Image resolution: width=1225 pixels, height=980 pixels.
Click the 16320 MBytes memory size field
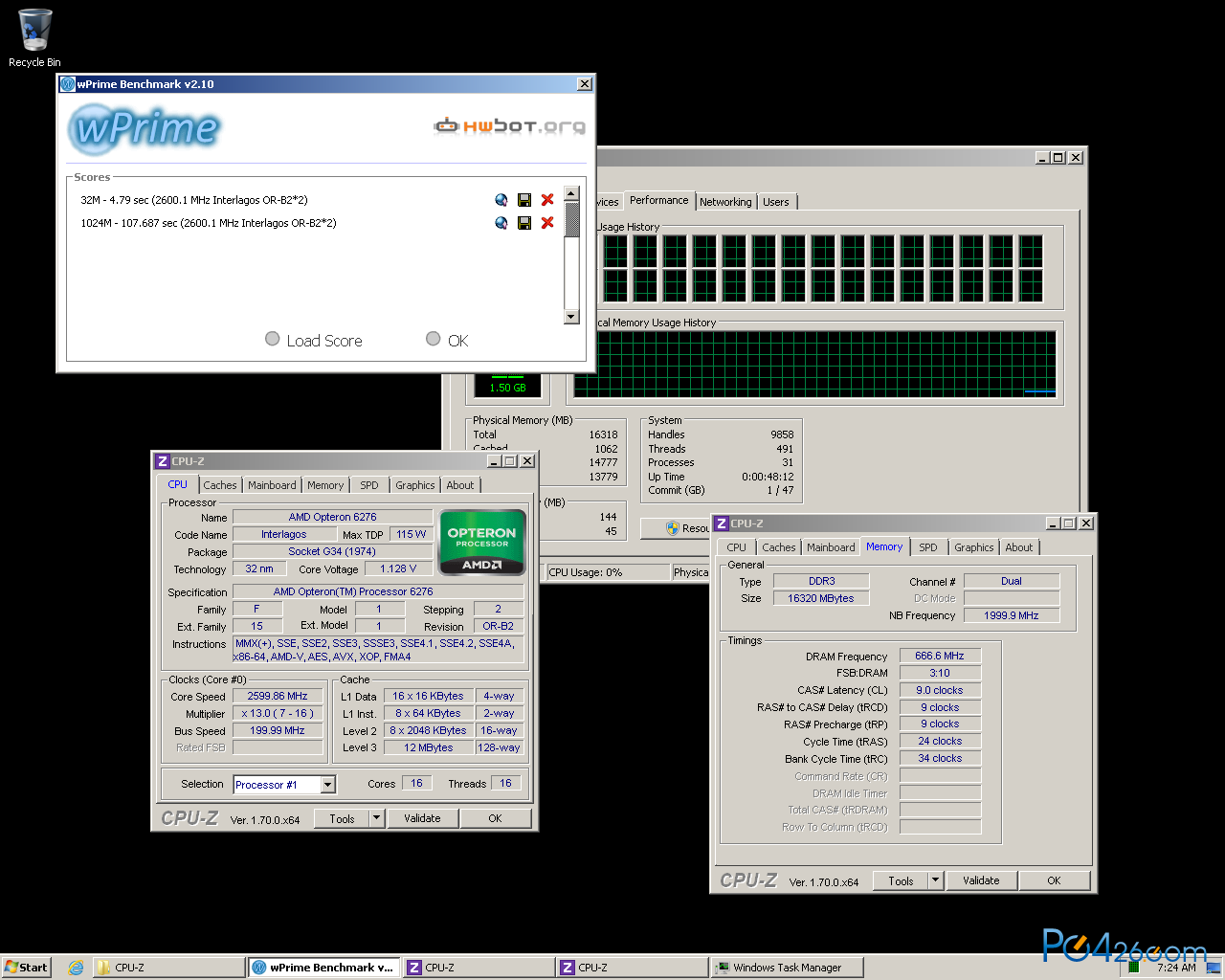click(x=821, y=598)
